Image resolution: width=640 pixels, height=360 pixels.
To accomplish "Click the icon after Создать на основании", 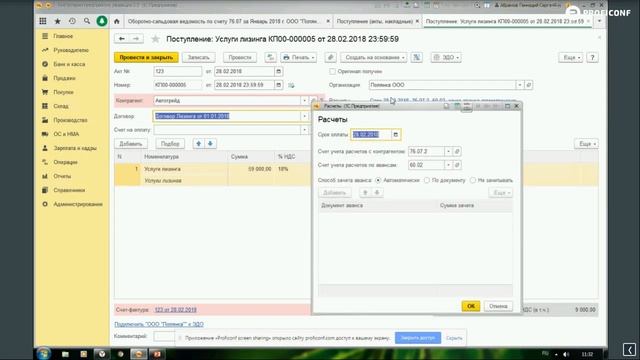I will point(417,58).
